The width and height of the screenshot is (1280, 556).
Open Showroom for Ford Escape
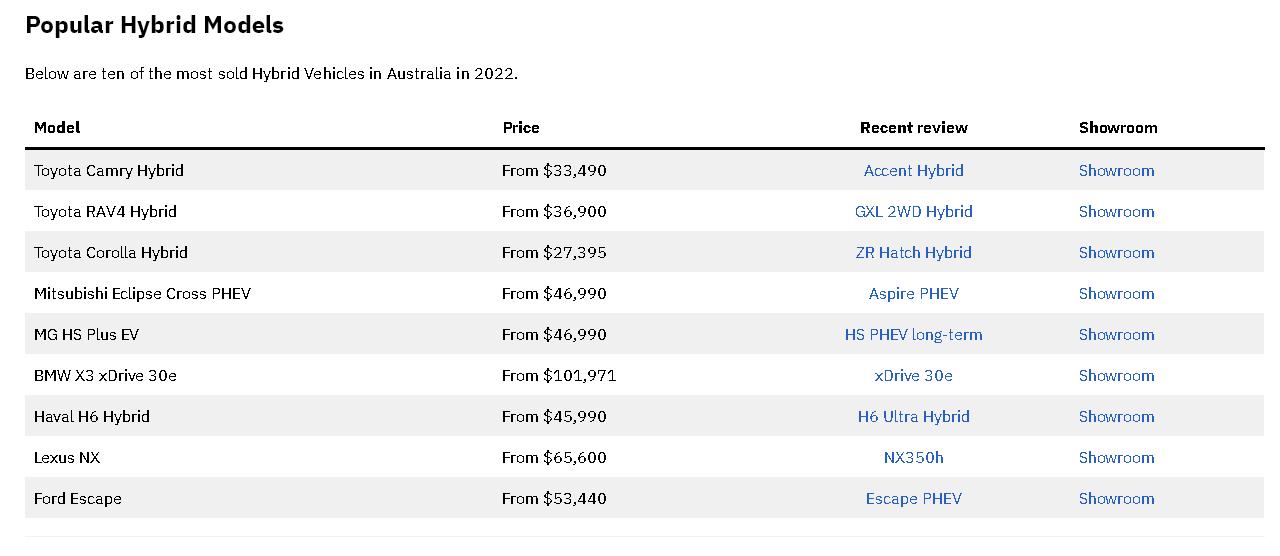(1116, 498)
